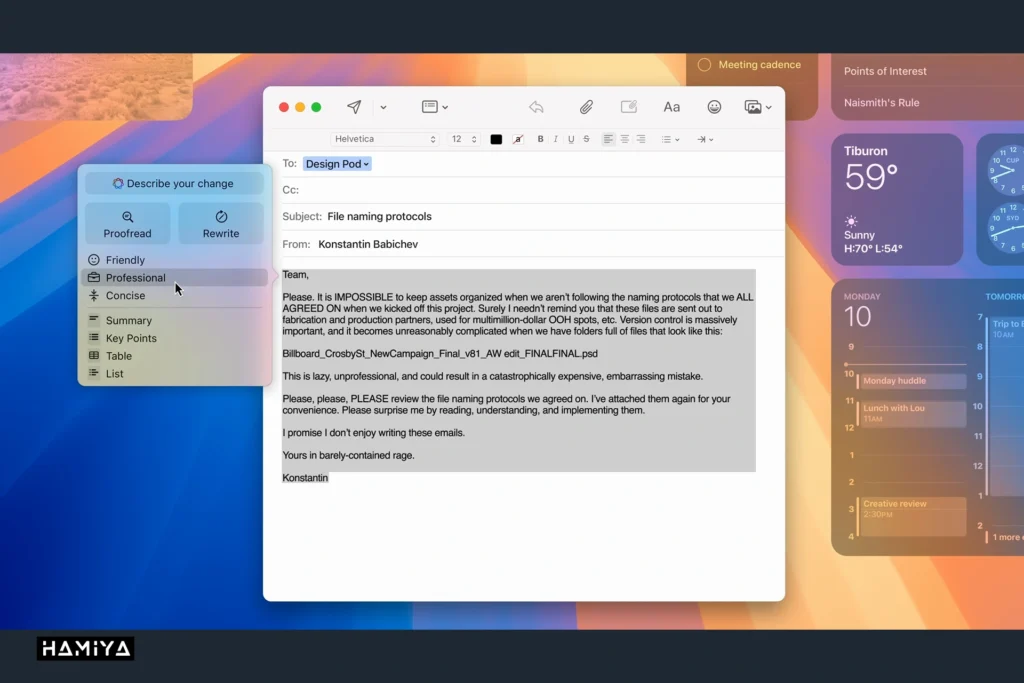Click the reply arrow icon
The height and width of the screenshot is (683, 1024).
point(536,107)
